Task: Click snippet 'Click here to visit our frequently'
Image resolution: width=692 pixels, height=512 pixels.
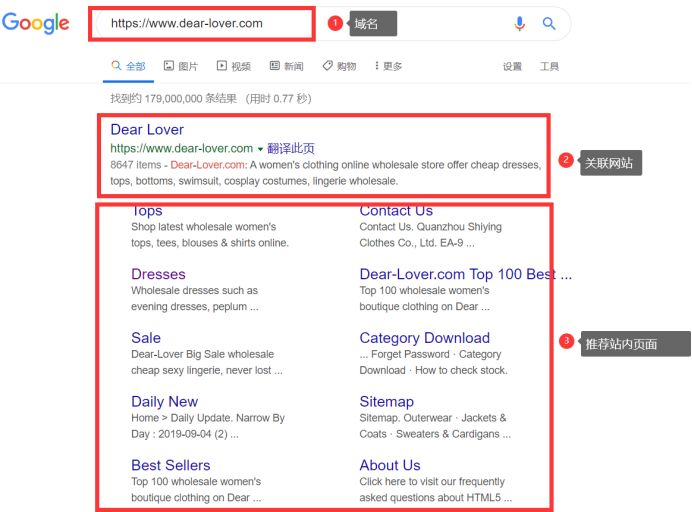Action: [432, 481]
